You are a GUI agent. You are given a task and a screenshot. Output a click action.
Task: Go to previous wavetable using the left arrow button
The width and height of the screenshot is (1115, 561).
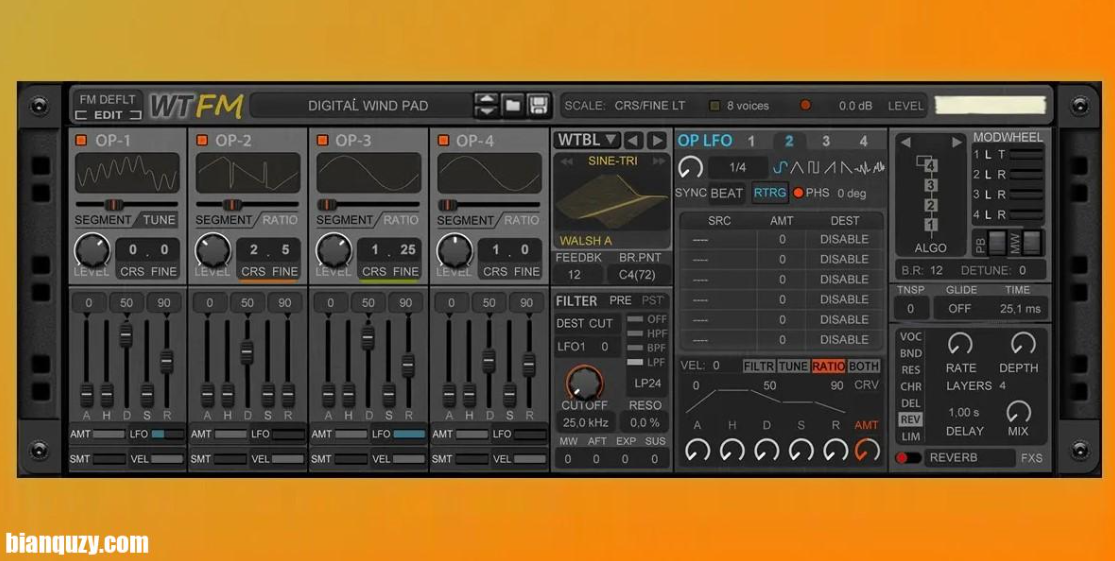(634, 140)
